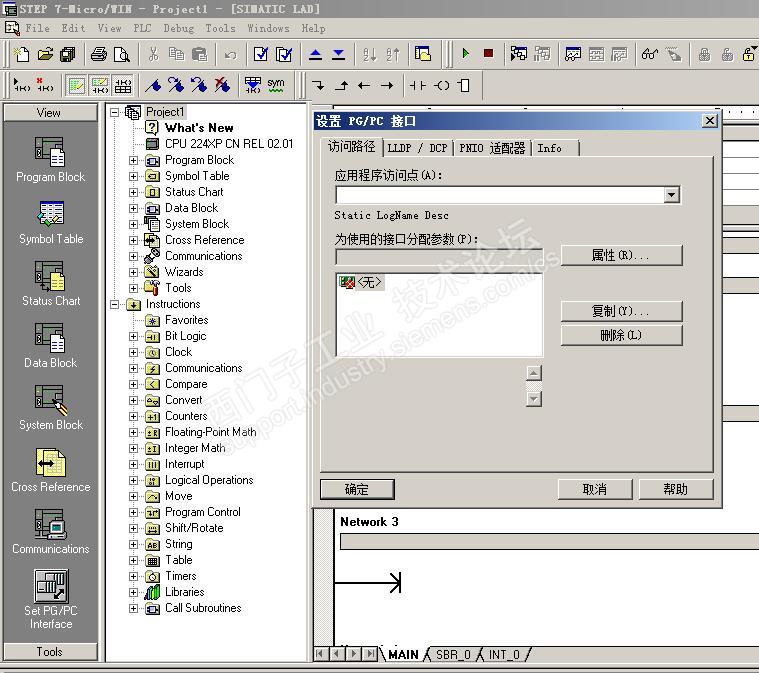Open System Block in the View bar

click(50, 408)
